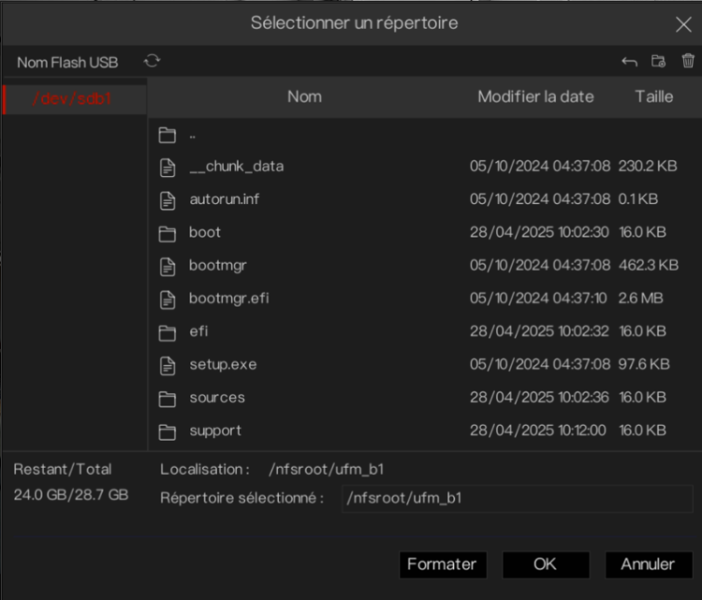Screen dimensions: 702x600
Task: Click the Formater button
Action: (x=443, y=564)
